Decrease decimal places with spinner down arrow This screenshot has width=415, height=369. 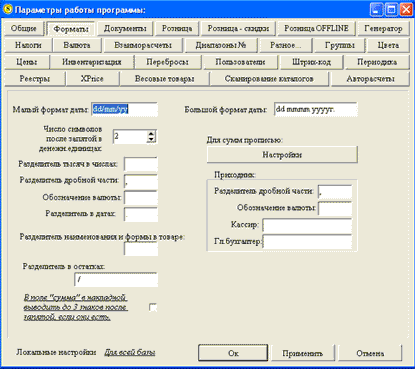151,140
